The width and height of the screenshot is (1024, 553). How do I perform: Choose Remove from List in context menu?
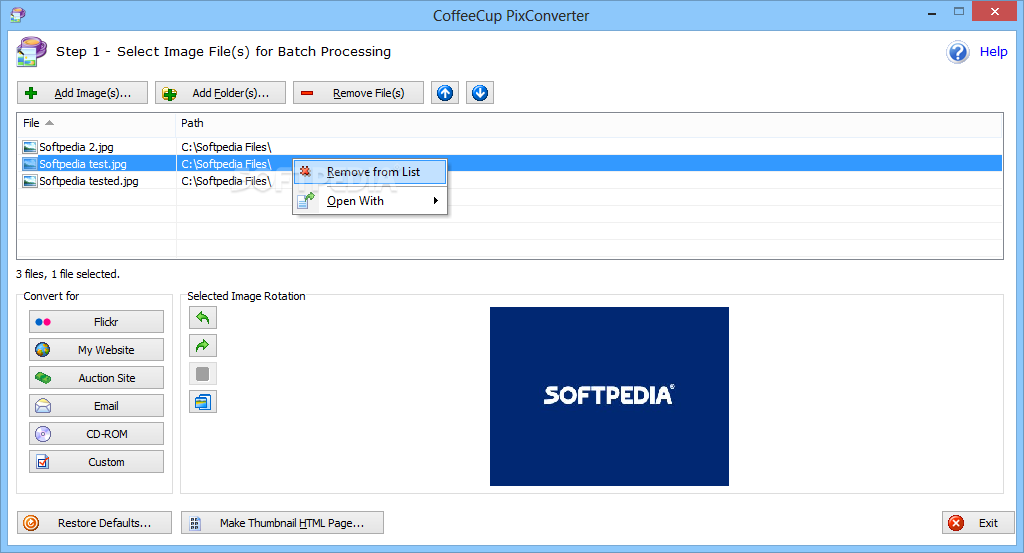click(370, 172)
